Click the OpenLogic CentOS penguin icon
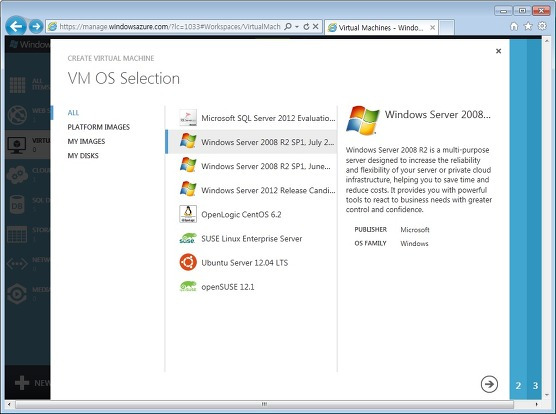The height and width of the screenshot is (414, 556). pyautogui.click(x=188, y=214)
